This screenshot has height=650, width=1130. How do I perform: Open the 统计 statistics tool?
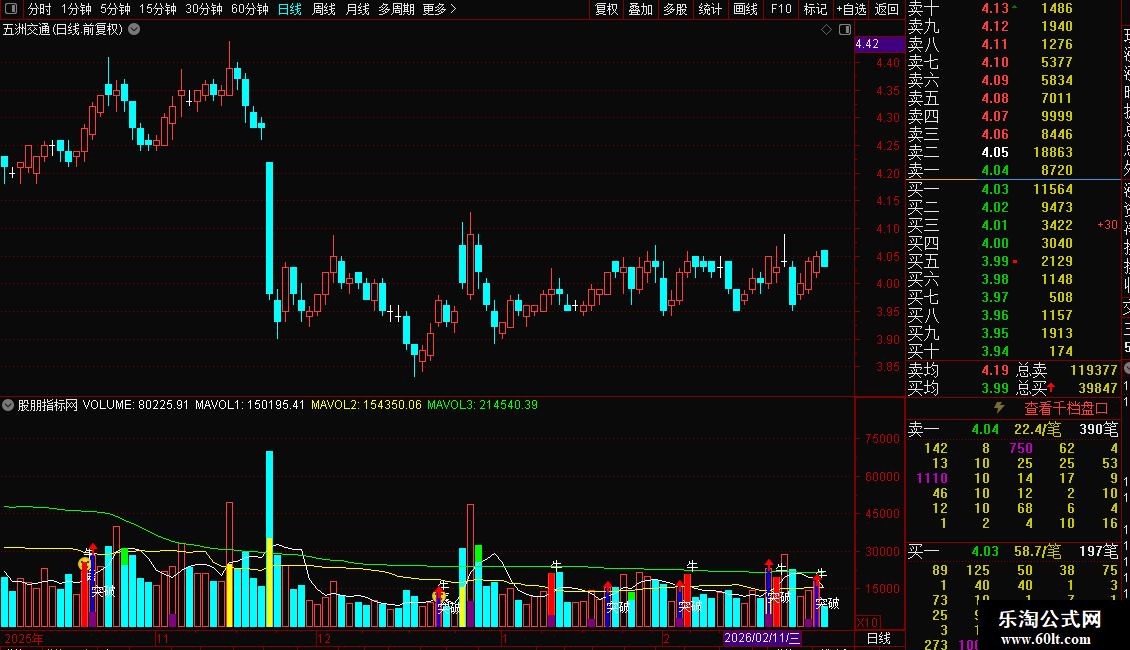(x=710, y=9)
